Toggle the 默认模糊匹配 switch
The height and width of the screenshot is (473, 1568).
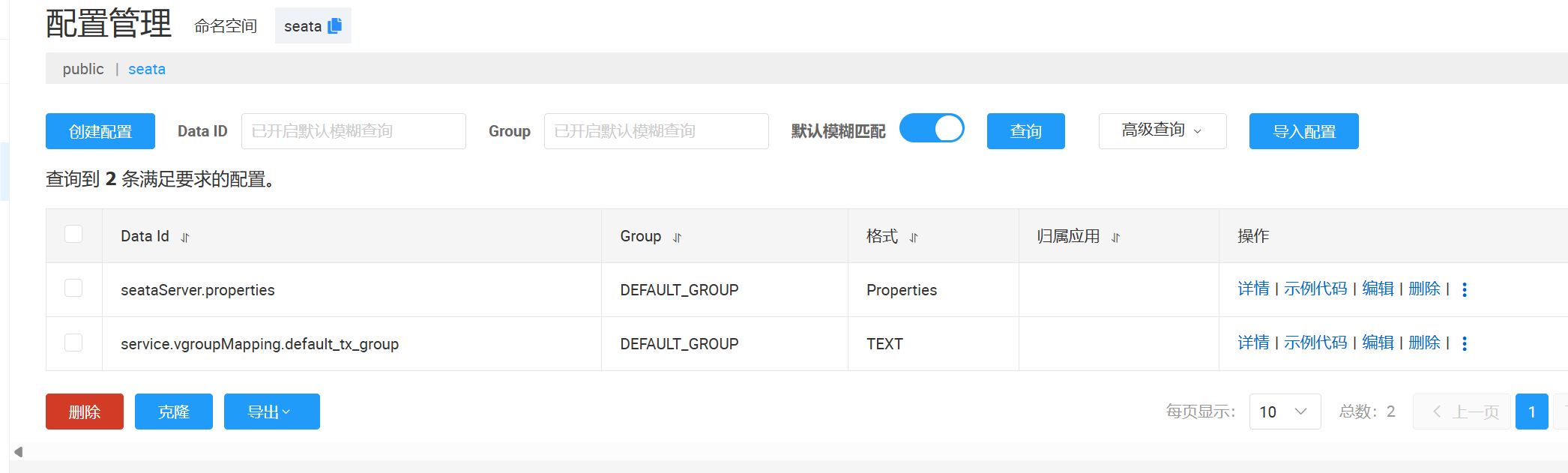[x=932, y=128]
